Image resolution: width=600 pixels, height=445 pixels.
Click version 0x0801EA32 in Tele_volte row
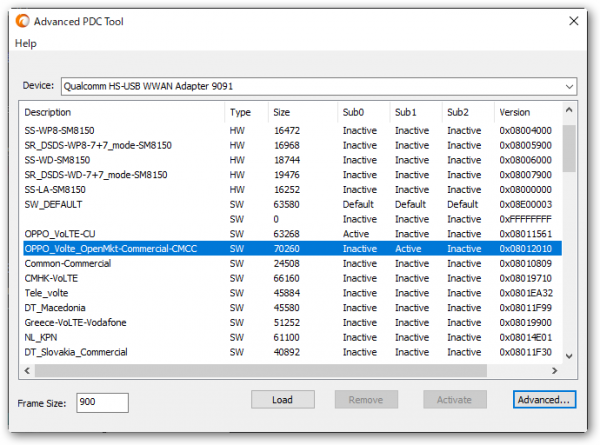(x=526, y=293)
